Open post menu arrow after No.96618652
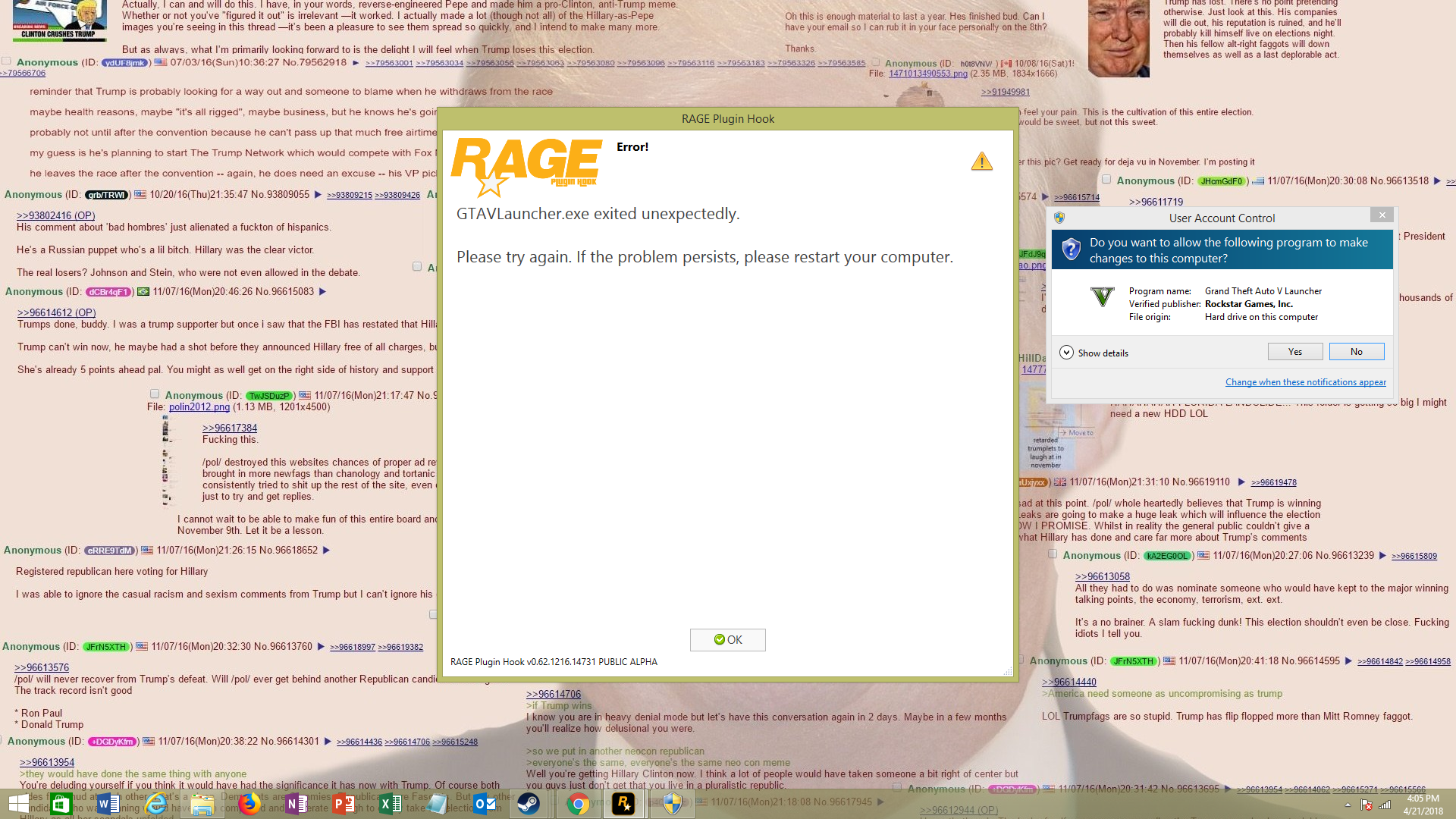1456x819 pixels. 327,551
